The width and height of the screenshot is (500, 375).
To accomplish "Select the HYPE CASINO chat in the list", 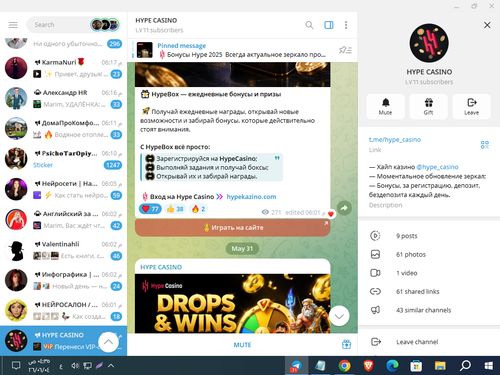I will (x=63, y=341).
